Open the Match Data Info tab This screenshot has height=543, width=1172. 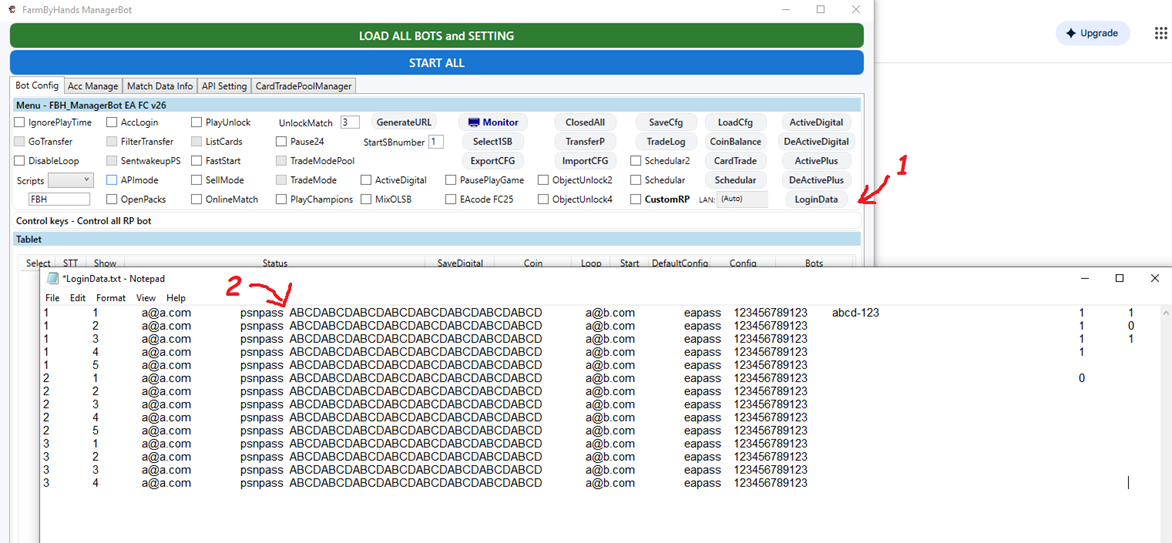point(160,86)
